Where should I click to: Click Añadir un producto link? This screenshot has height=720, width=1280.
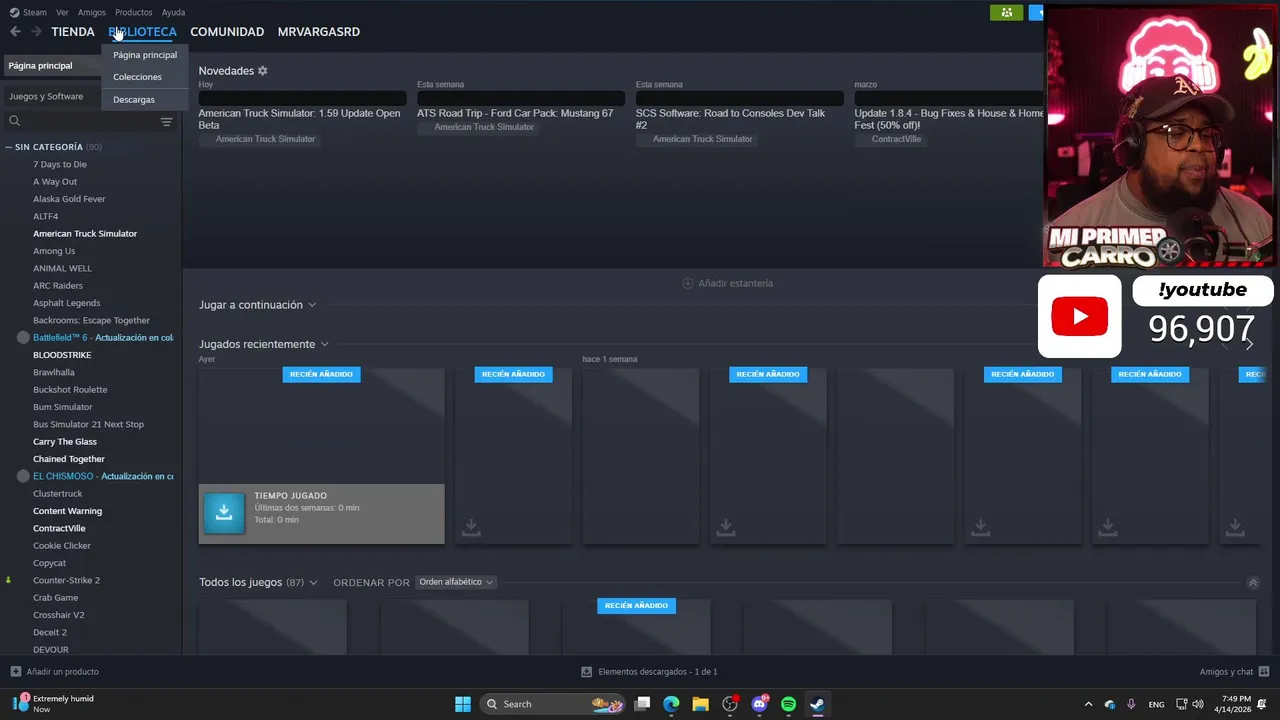pos(62,672)
